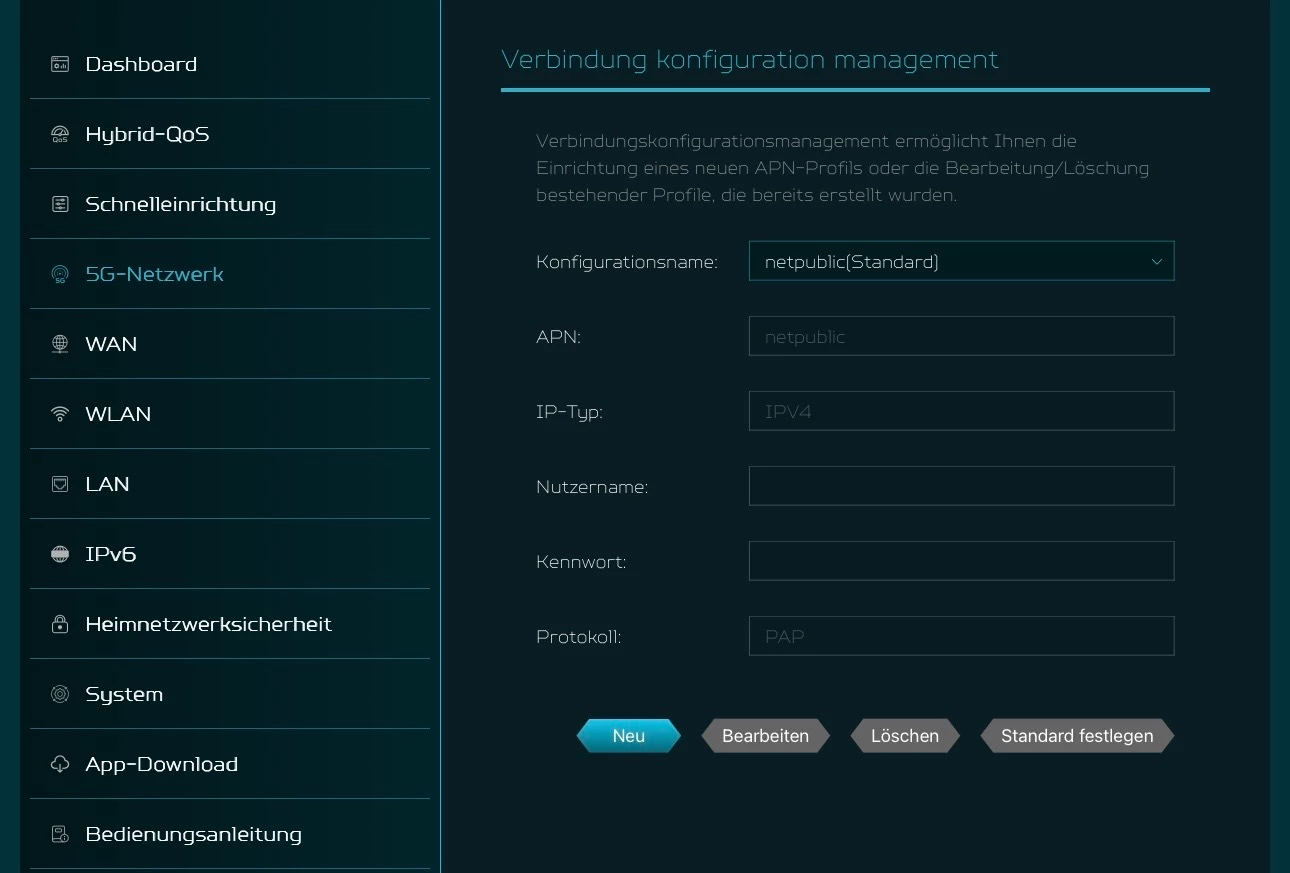The image size is (1290, 873).
Task: Click the LAN port icon
Action: click(60, 484)
